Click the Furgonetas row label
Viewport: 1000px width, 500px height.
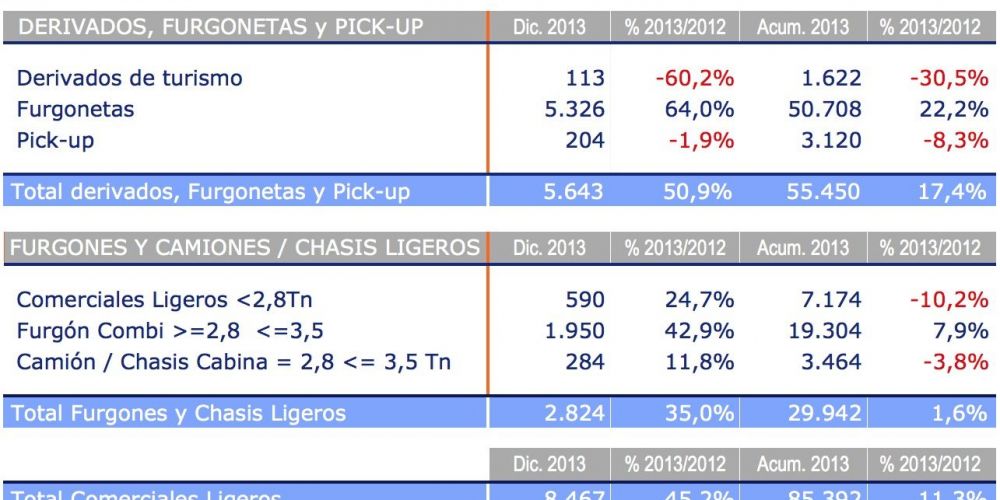(76, 109)
